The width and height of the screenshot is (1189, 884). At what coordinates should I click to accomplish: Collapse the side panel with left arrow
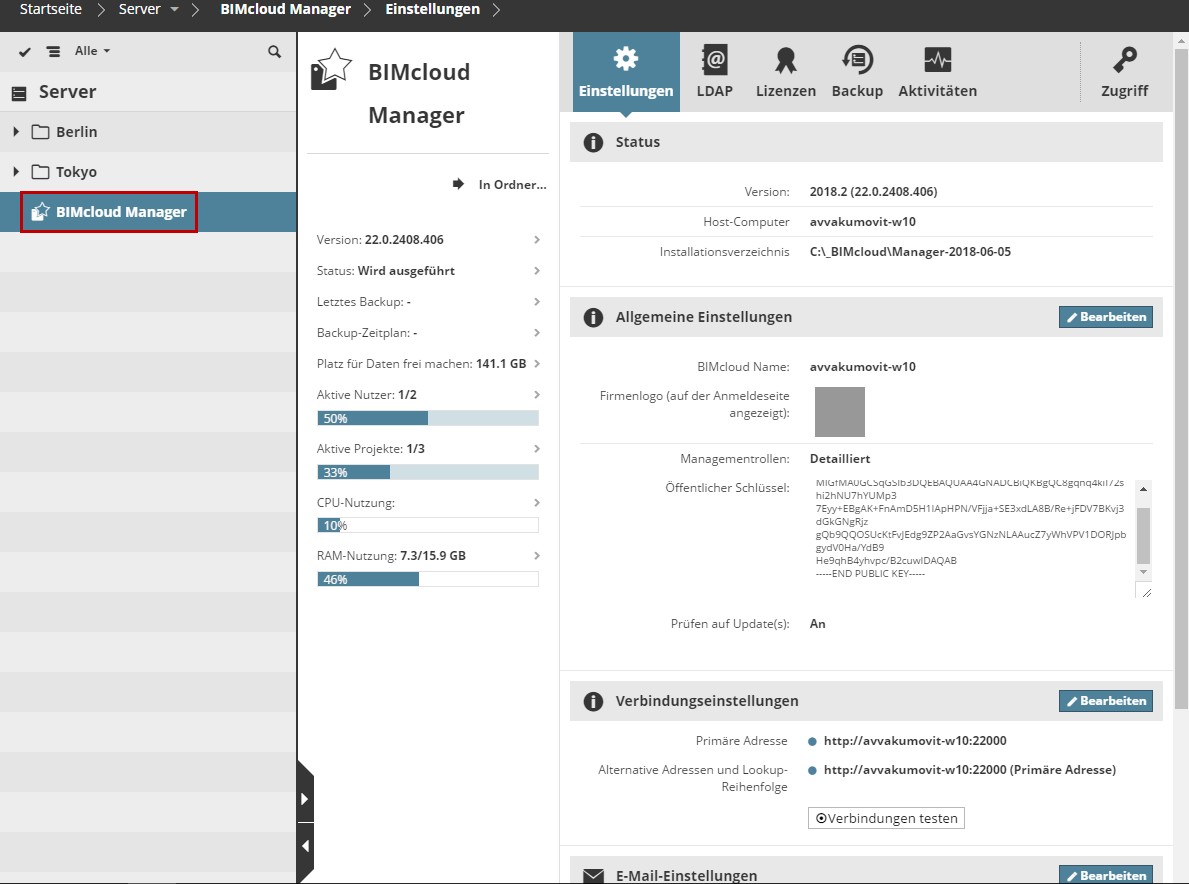(305, 846)
